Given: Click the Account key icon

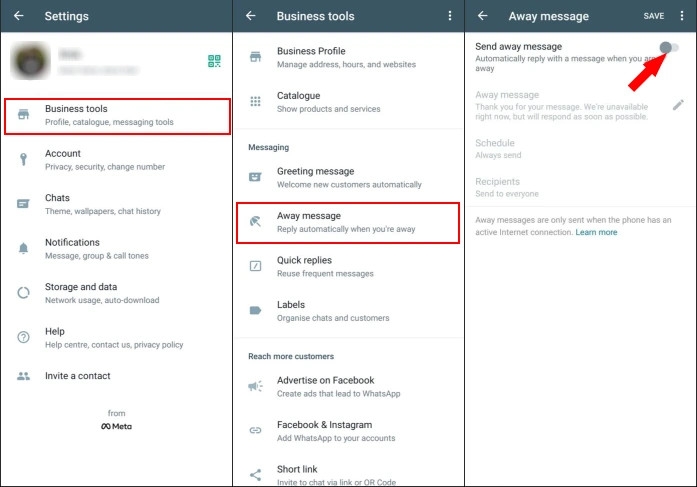Looking at the screenshot, I should coord(24,159).
